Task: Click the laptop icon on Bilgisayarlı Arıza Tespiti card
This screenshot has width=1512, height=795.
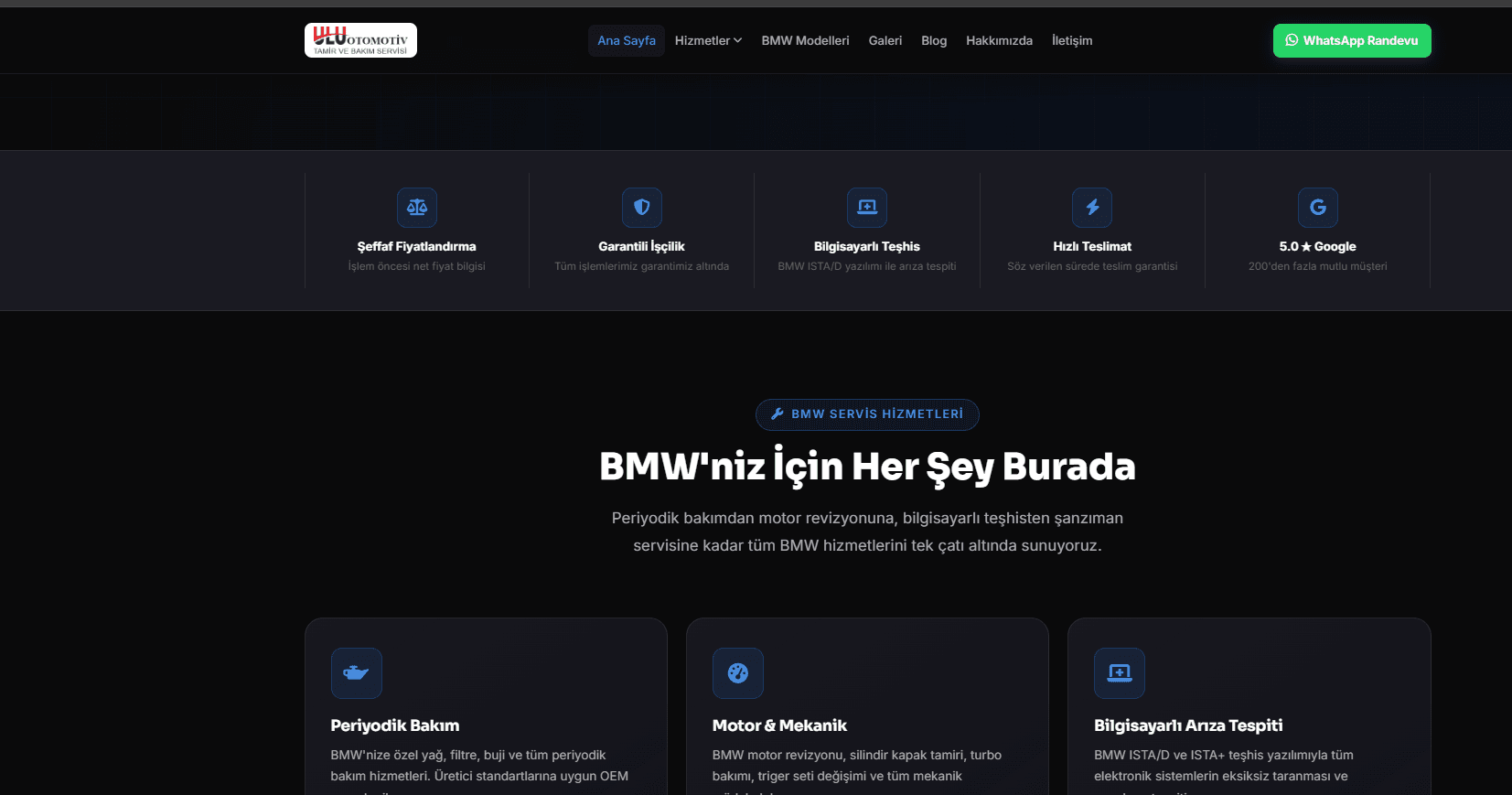Action: (x=1120, y=673)
